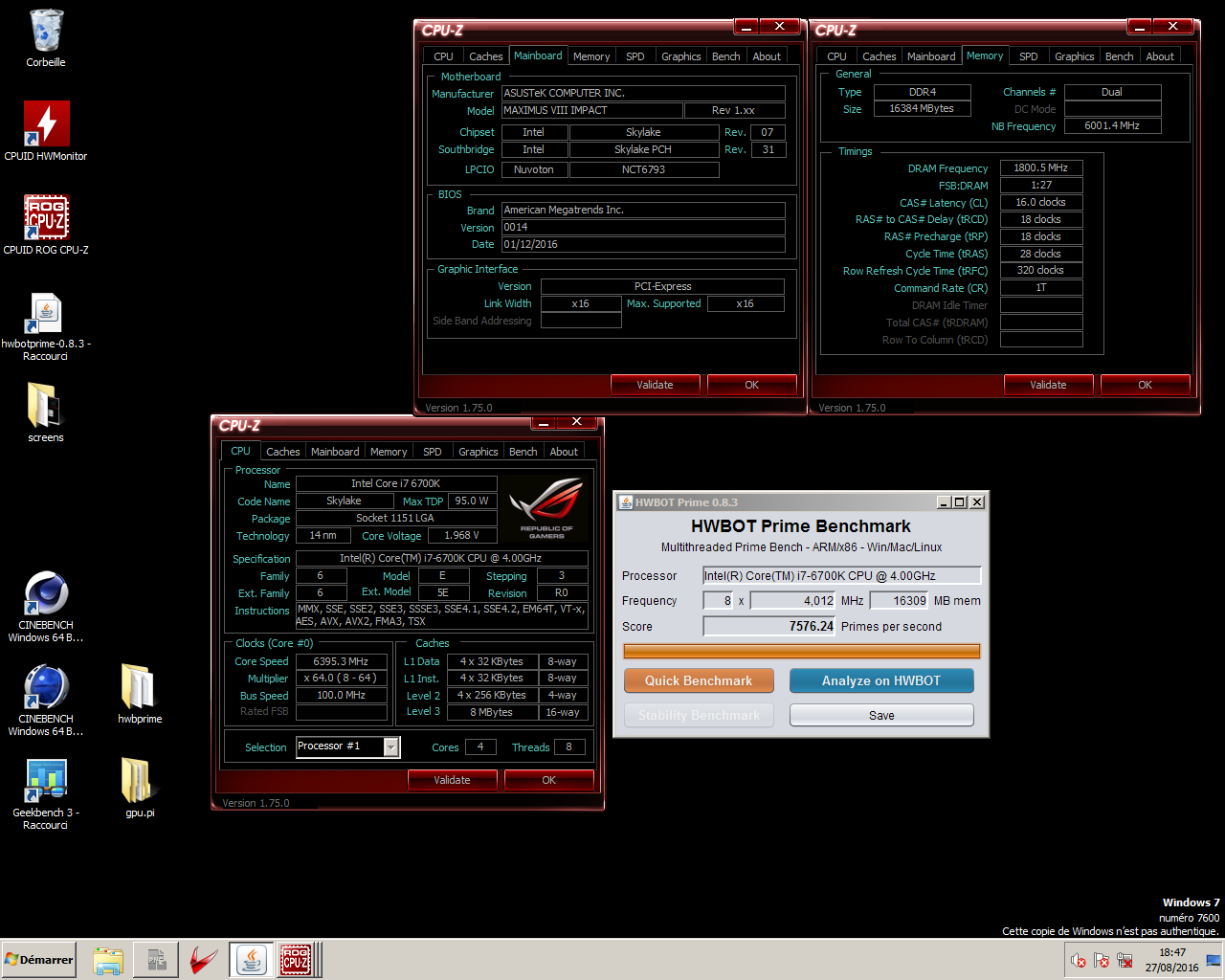Click Save in HWBOT Prime
The width and height of the screenshot is (1225, 980).
tap(881, 715)
